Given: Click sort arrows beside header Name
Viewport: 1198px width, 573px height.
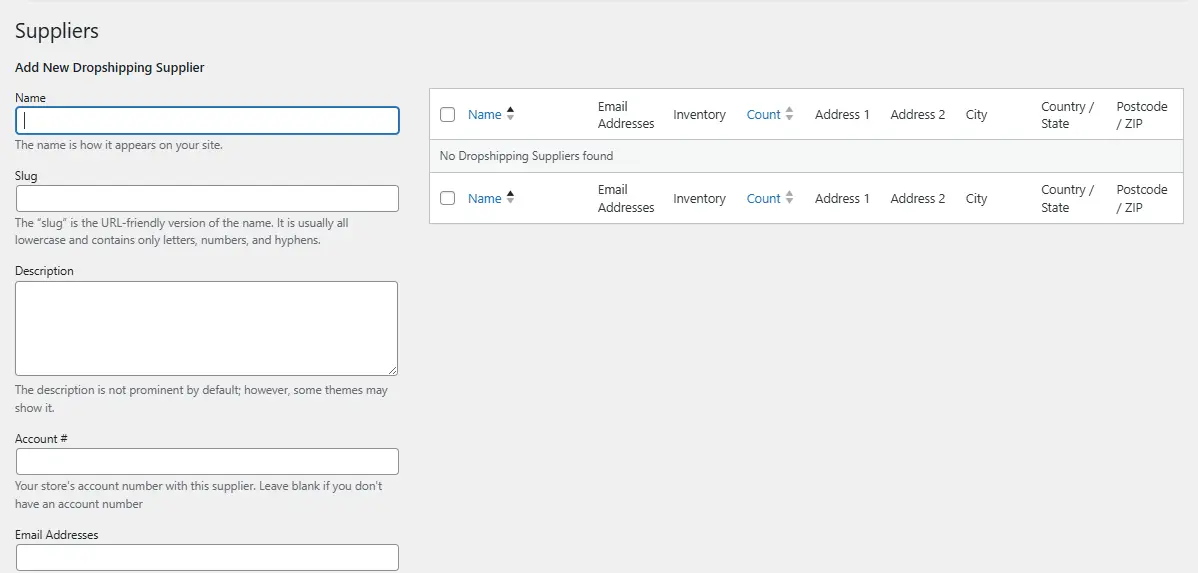Looking at the screenshot, I should click(510, 114).
